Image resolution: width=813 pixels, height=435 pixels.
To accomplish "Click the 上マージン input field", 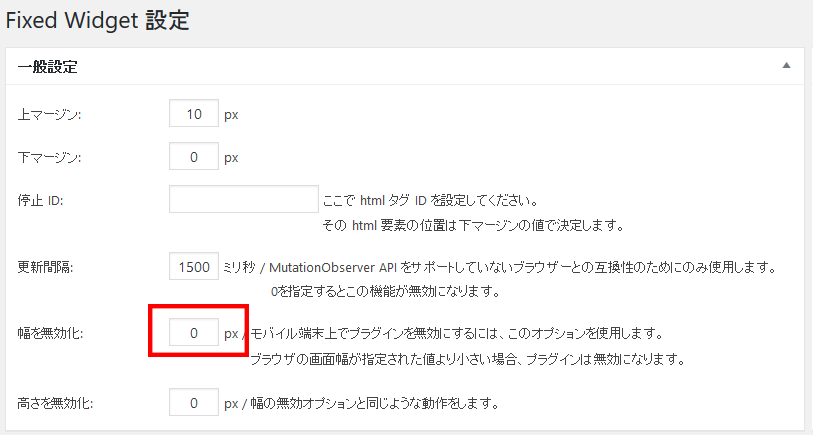I will click(194, 114).
